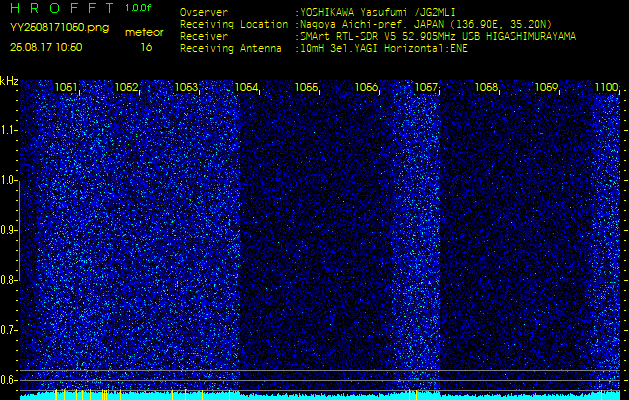Click time marker 1058
The height and width of the screenshot is (400, 629).
pos(487,87)
